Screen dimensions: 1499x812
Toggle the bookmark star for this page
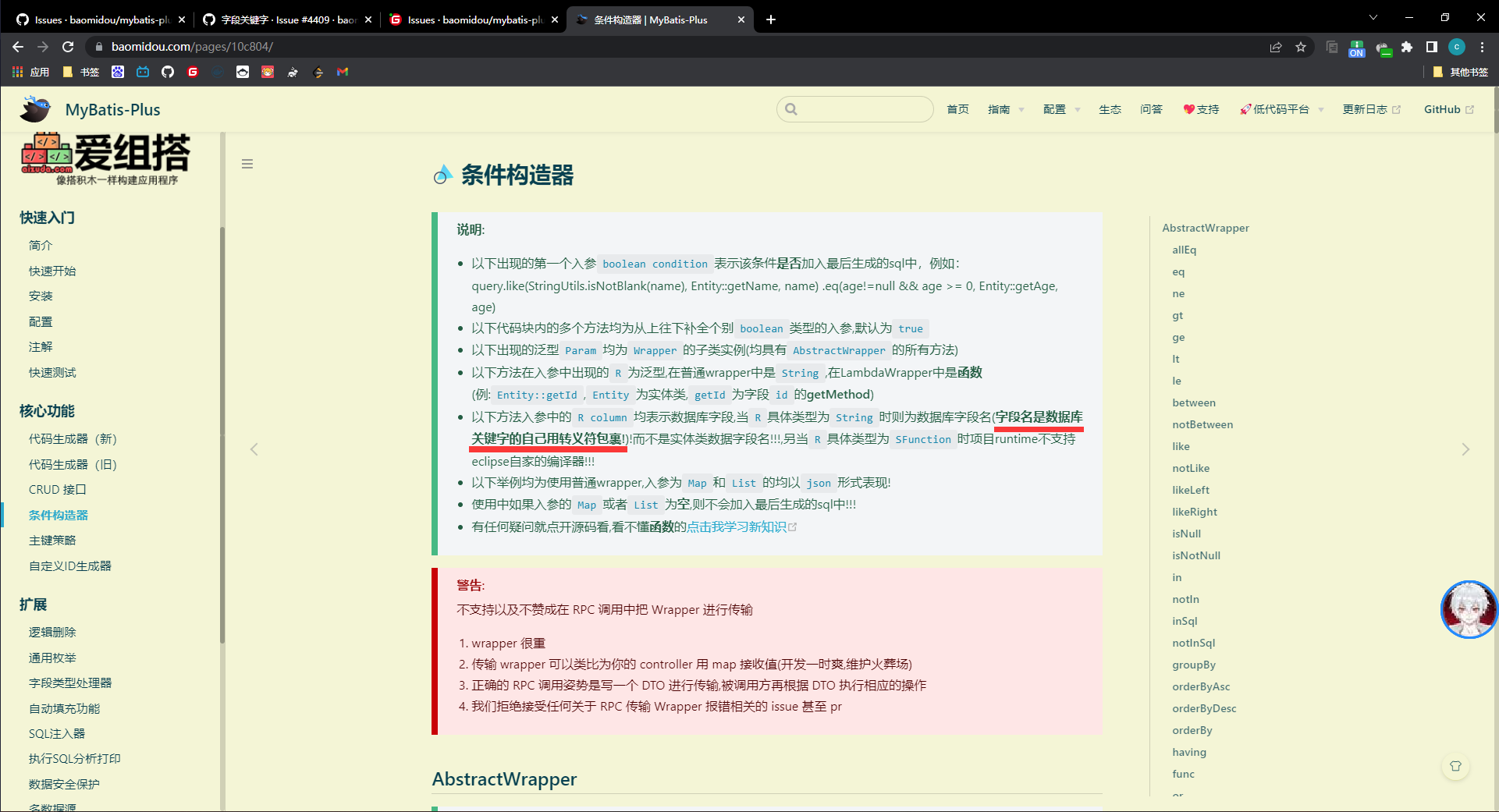click(1301, 47)
